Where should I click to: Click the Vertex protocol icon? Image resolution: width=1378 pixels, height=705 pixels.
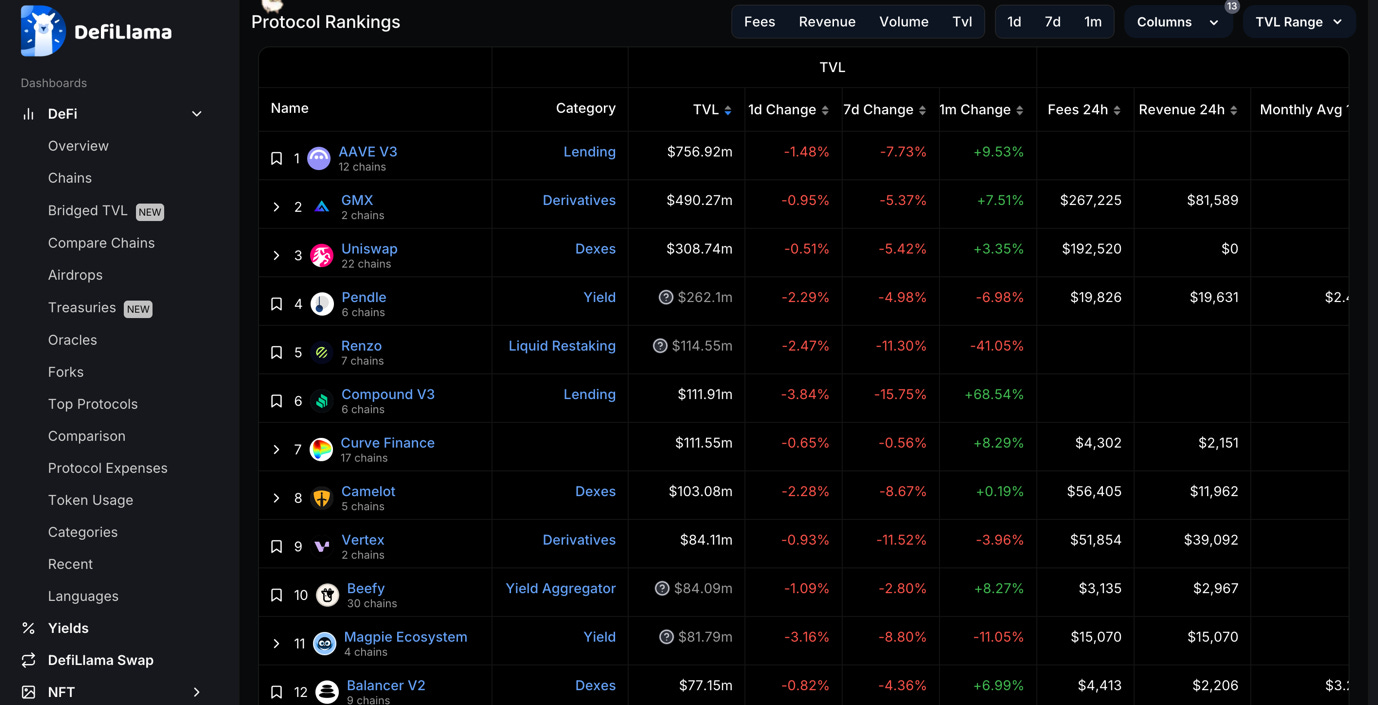click(322, 546)
